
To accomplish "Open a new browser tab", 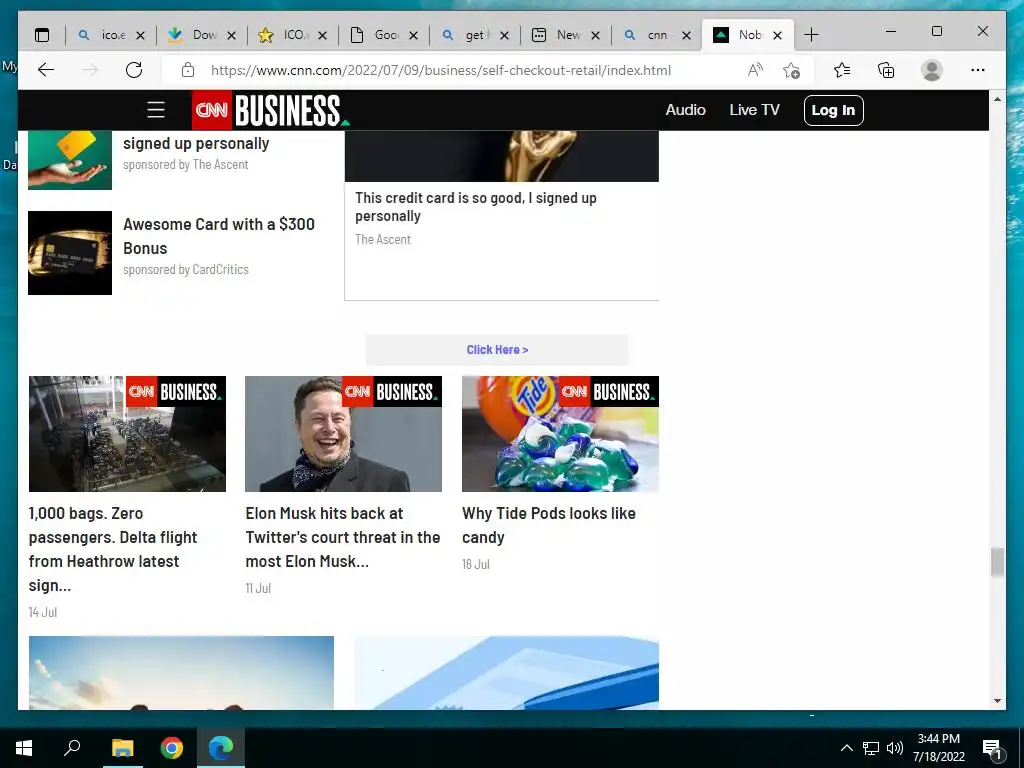I will coord(811,35).
